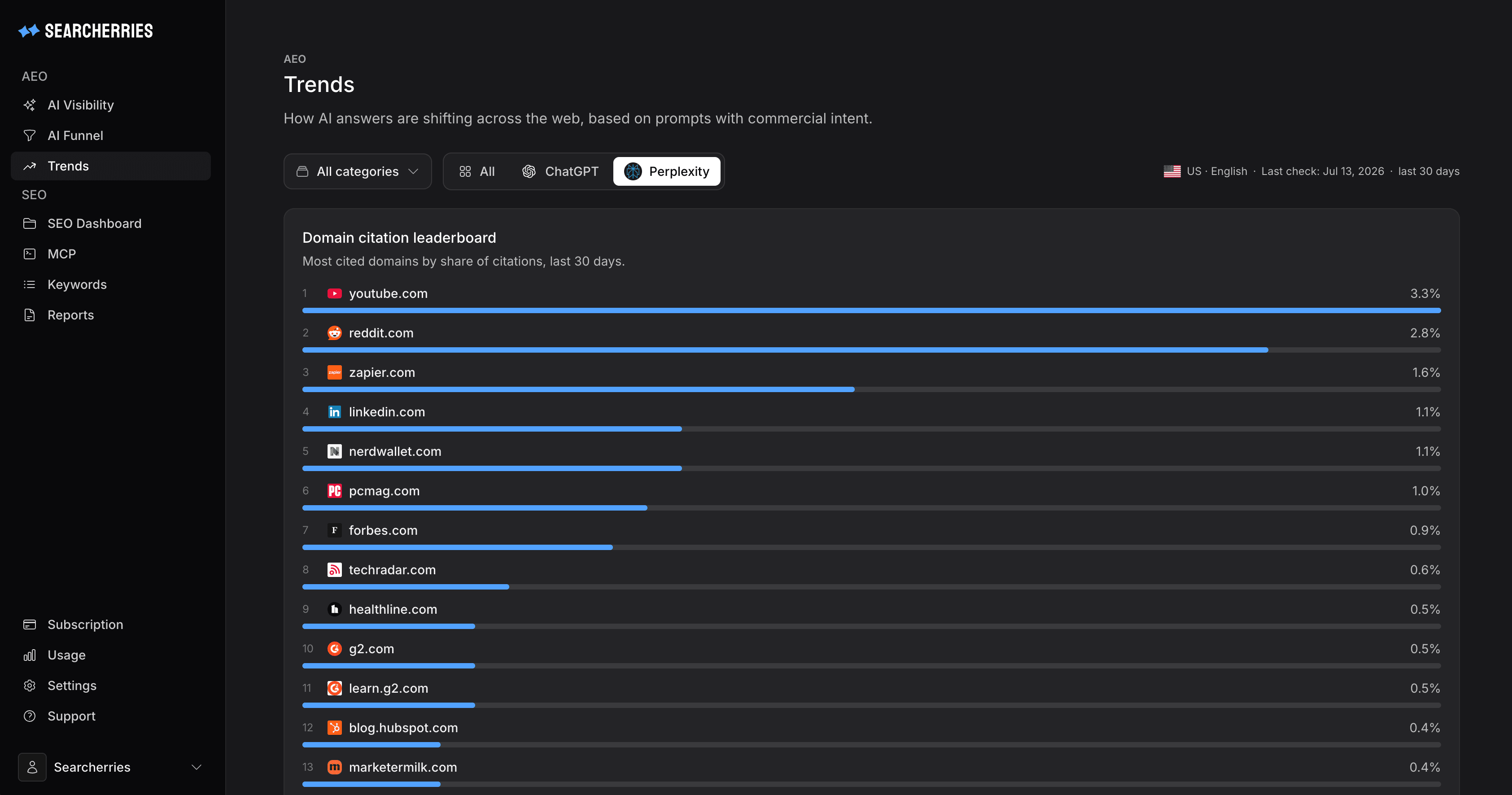Image resolution: width=1512 pixels, height=795 pixels.
Task: Switch to the ChatGPT tab
Action: point(560,171)
